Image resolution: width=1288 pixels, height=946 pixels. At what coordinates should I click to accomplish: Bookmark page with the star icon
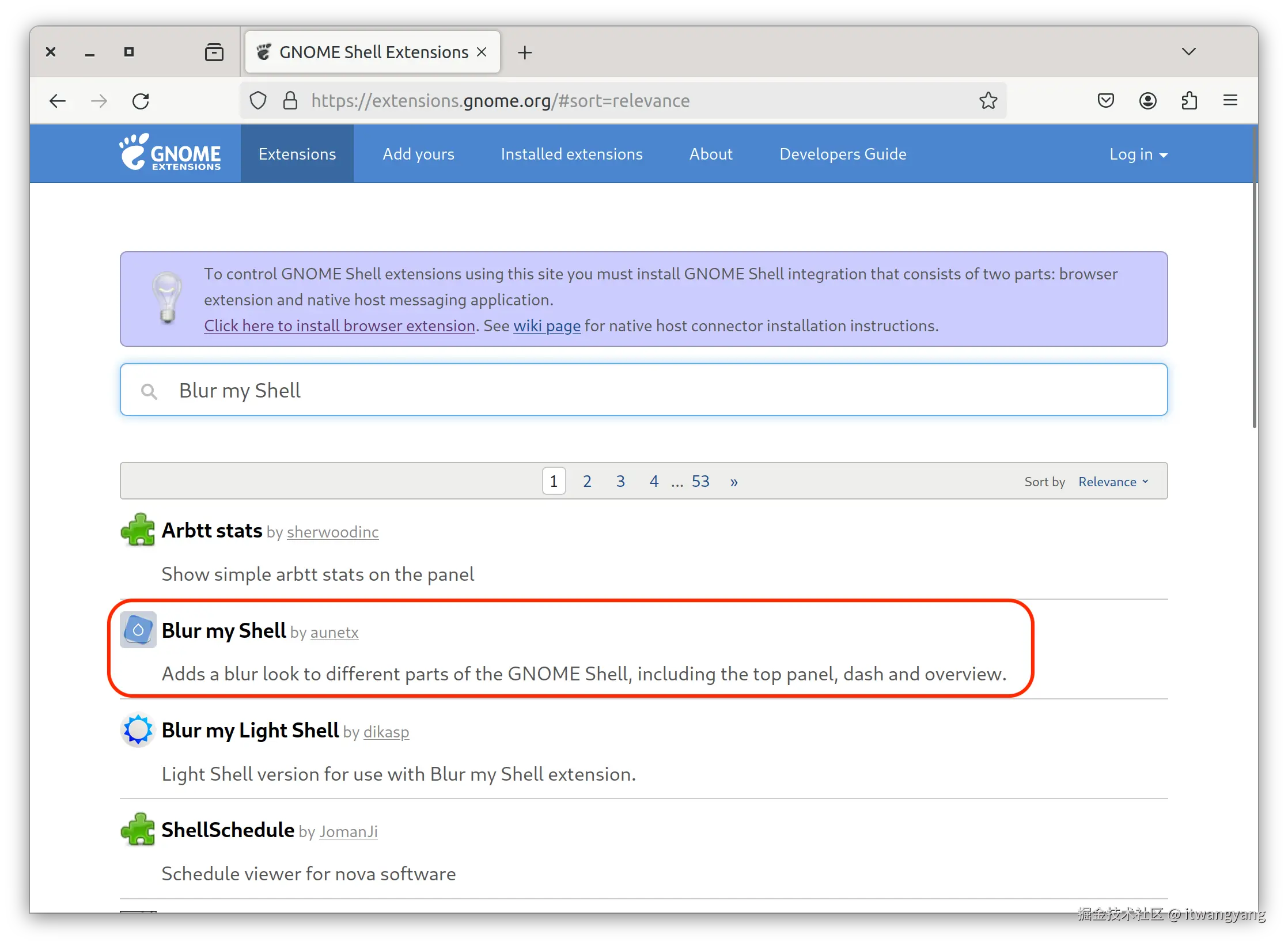(x=988, y=101)
